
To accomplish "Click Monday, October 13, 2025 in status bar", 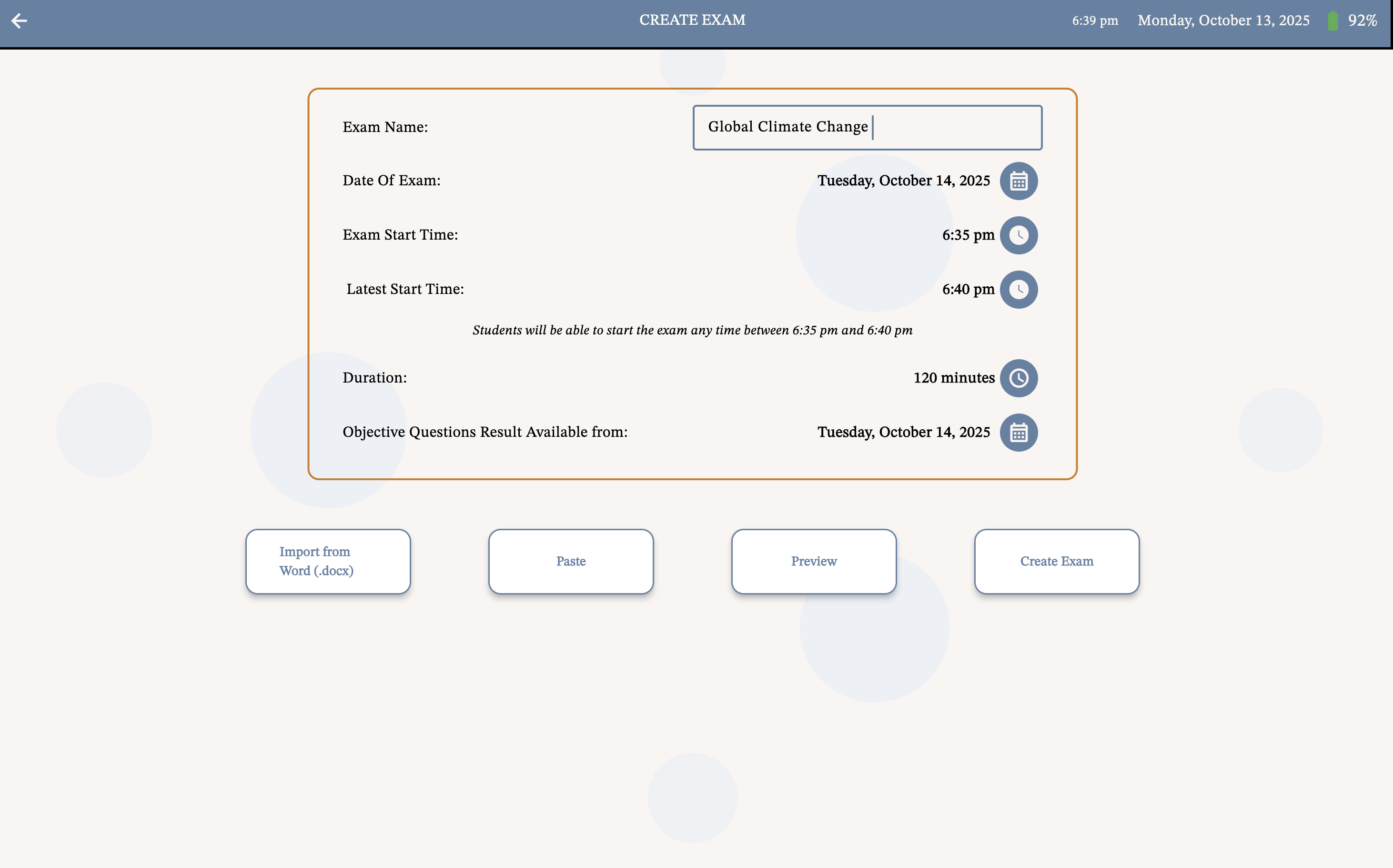I will (x=1224, y=20).
